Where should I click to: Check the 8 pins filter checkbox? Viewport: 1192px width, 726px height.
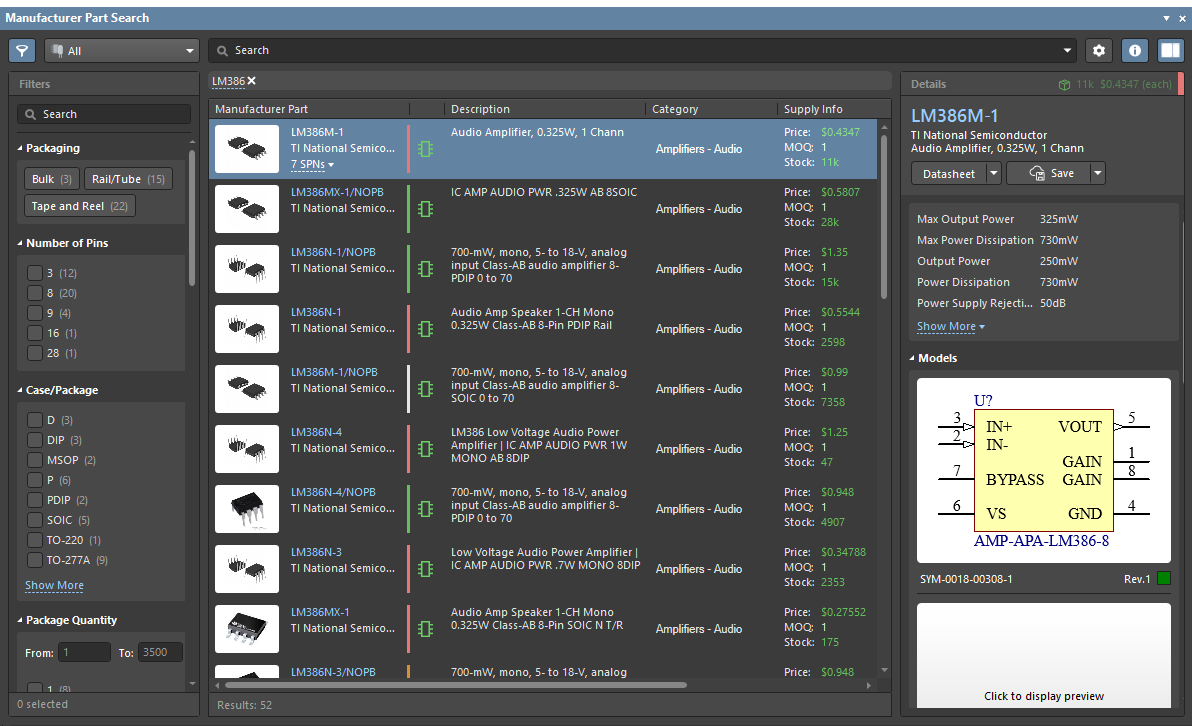(34, 293)
